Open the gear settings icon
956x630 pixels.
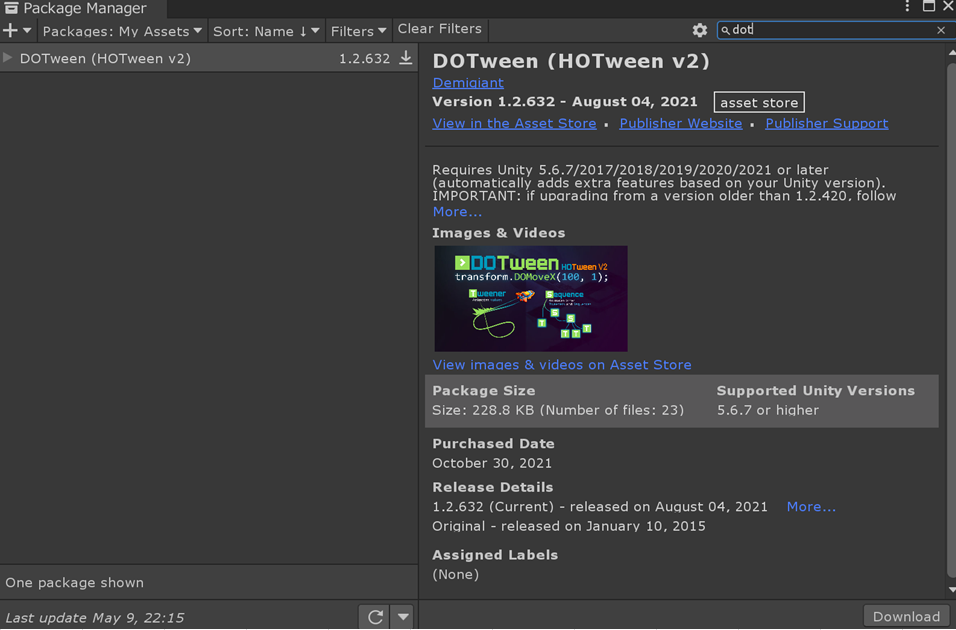pyautogui.click(x=700, y=31)
